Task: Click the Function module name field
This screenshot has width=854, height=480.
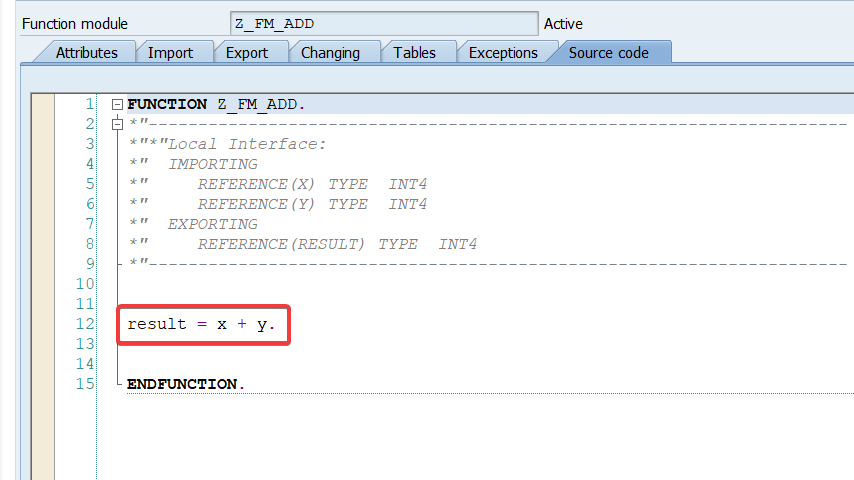Action: point(384,24)
